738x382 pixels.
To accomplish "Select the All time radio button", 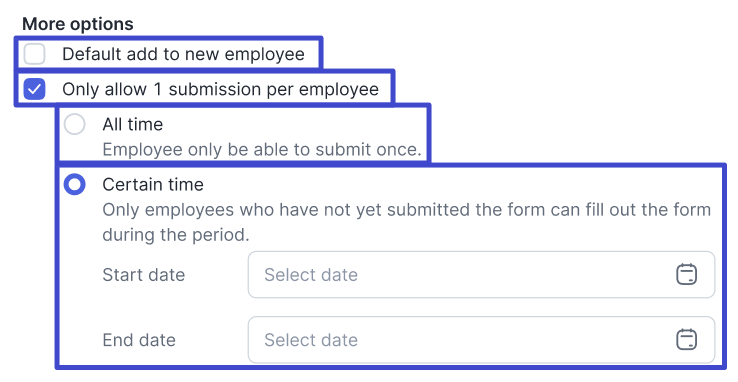I will pos(74,124).
